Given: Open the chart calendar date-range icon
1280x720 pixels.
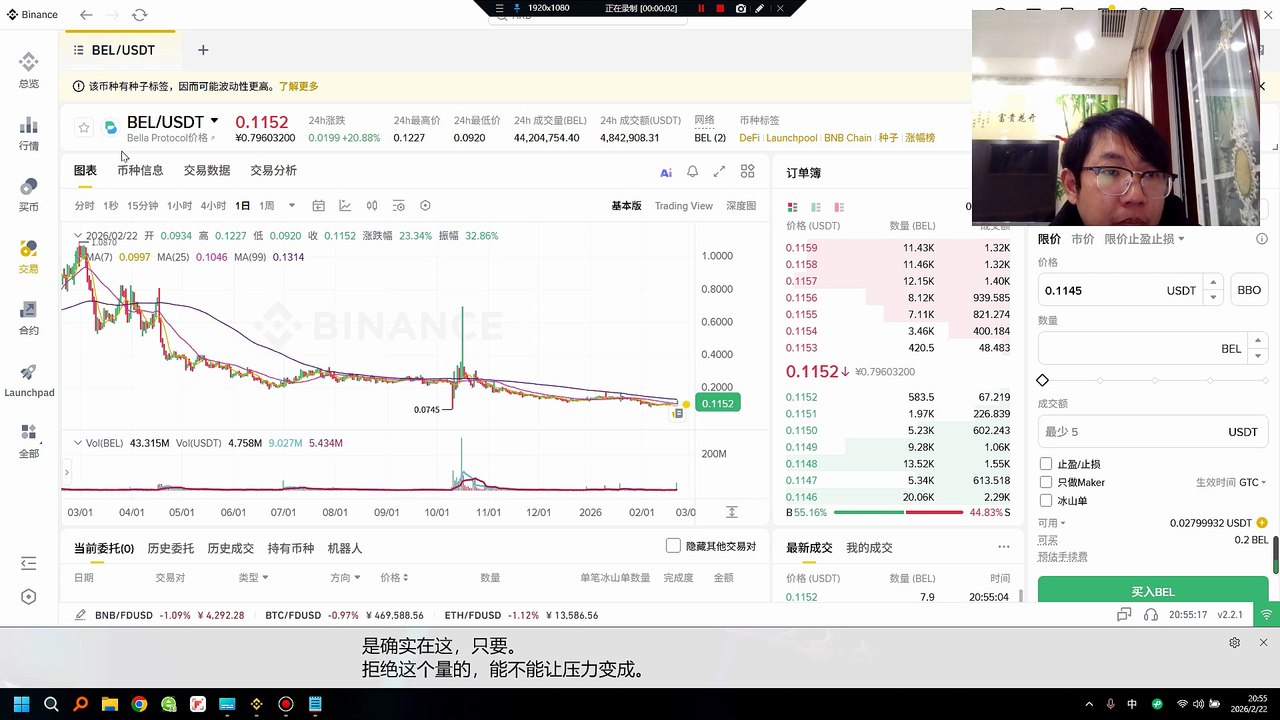Looking at the screenshot, I should click(x=318, y=206).
